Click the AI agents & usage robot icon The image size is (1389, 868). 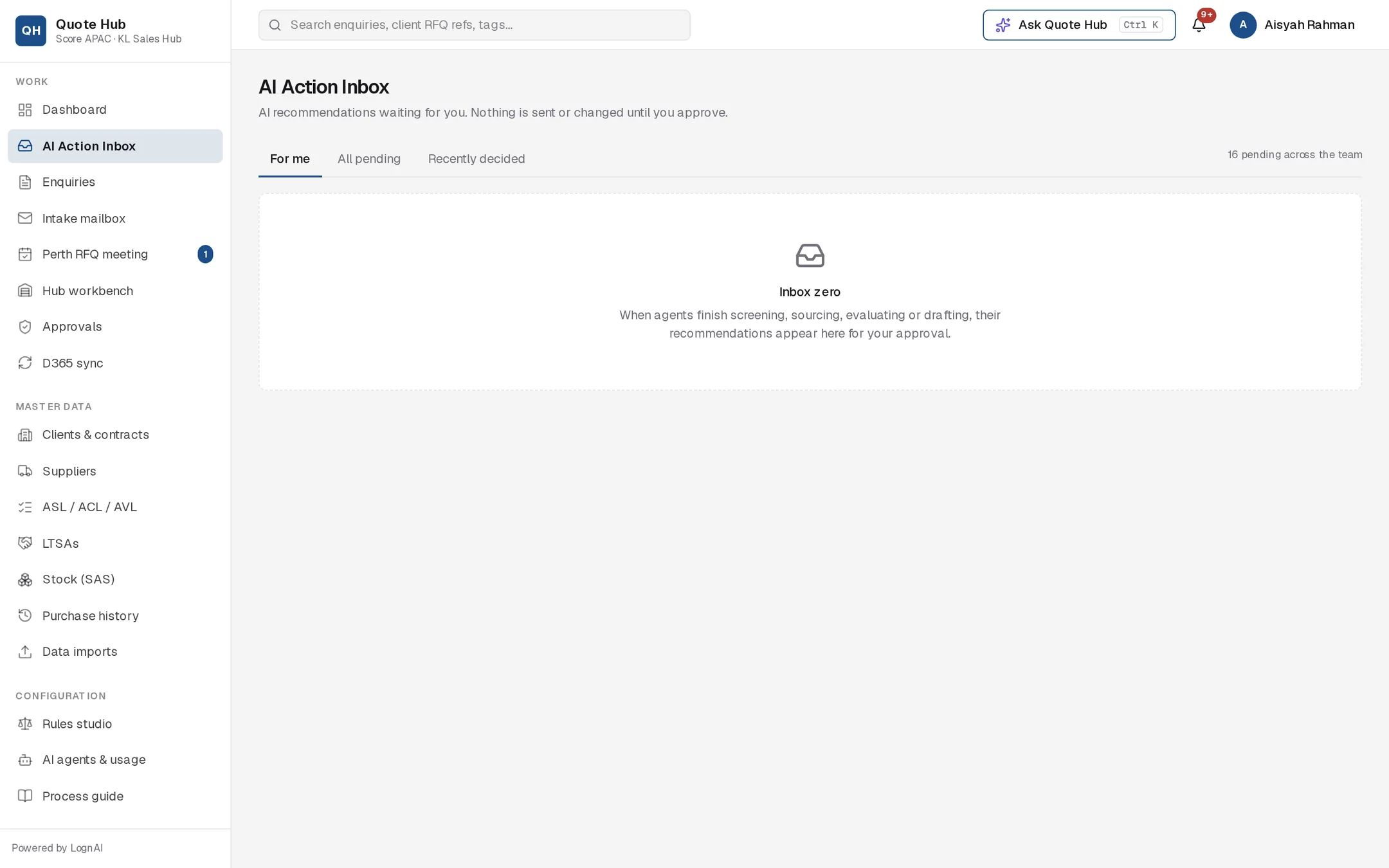point(25,759)
